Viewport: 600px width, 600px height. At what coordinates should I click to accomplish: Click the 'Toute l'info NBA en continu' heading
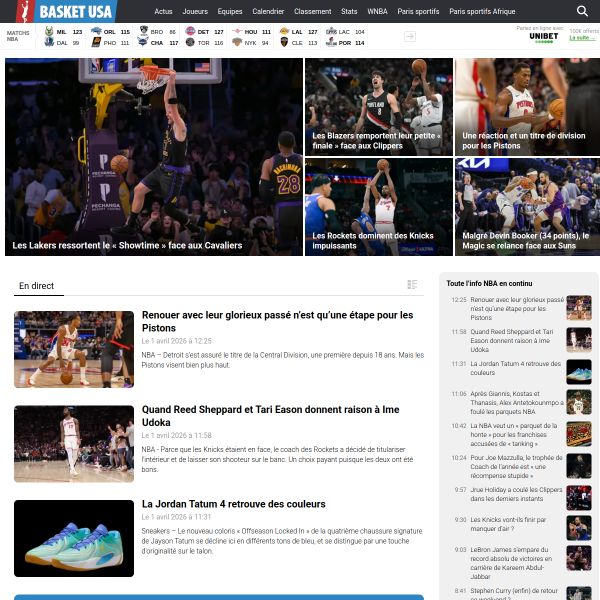click(x=489, y=284)
